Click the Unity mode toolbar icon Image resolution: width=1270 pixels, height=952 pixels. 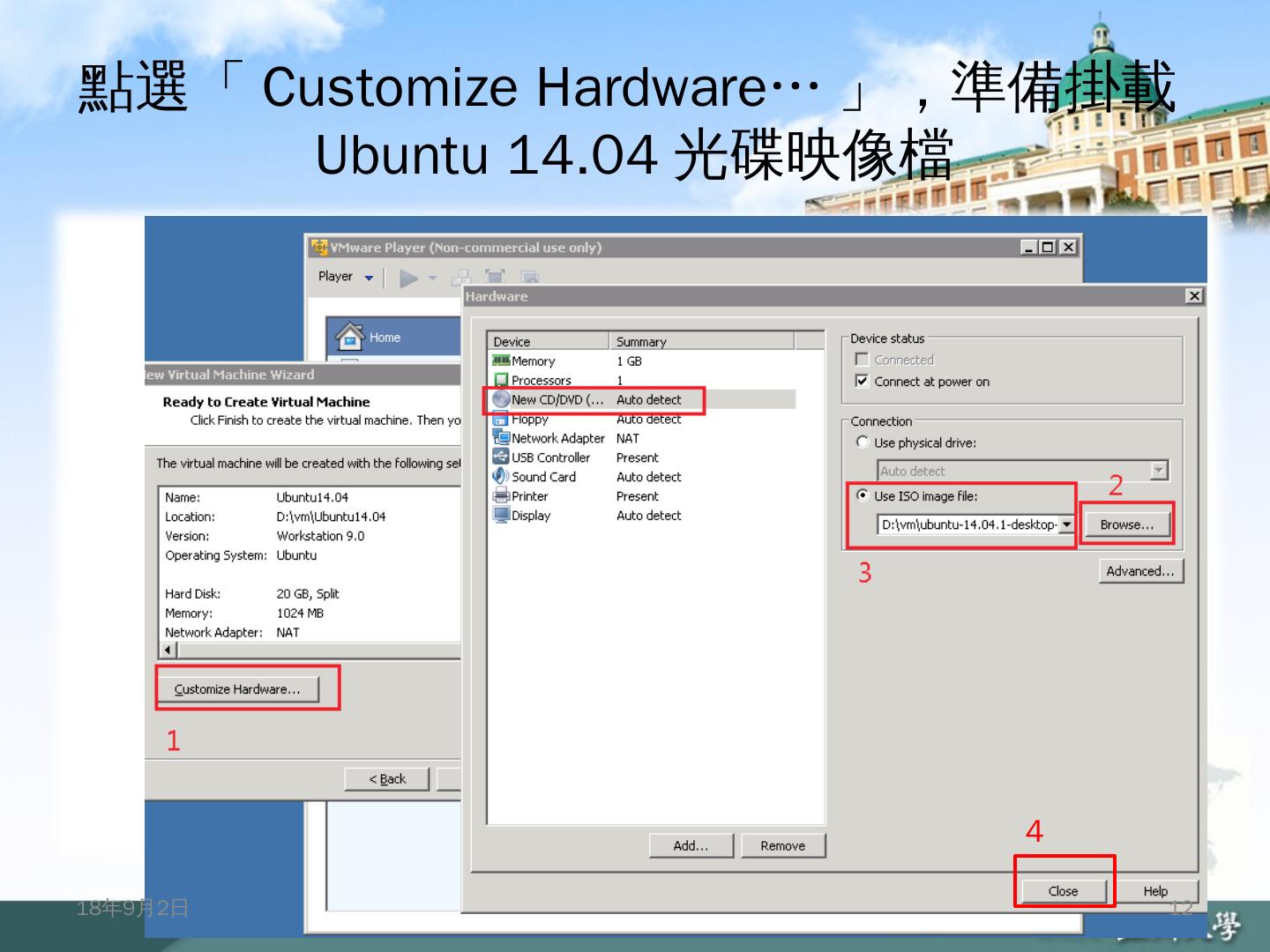[x=529, y=278]
